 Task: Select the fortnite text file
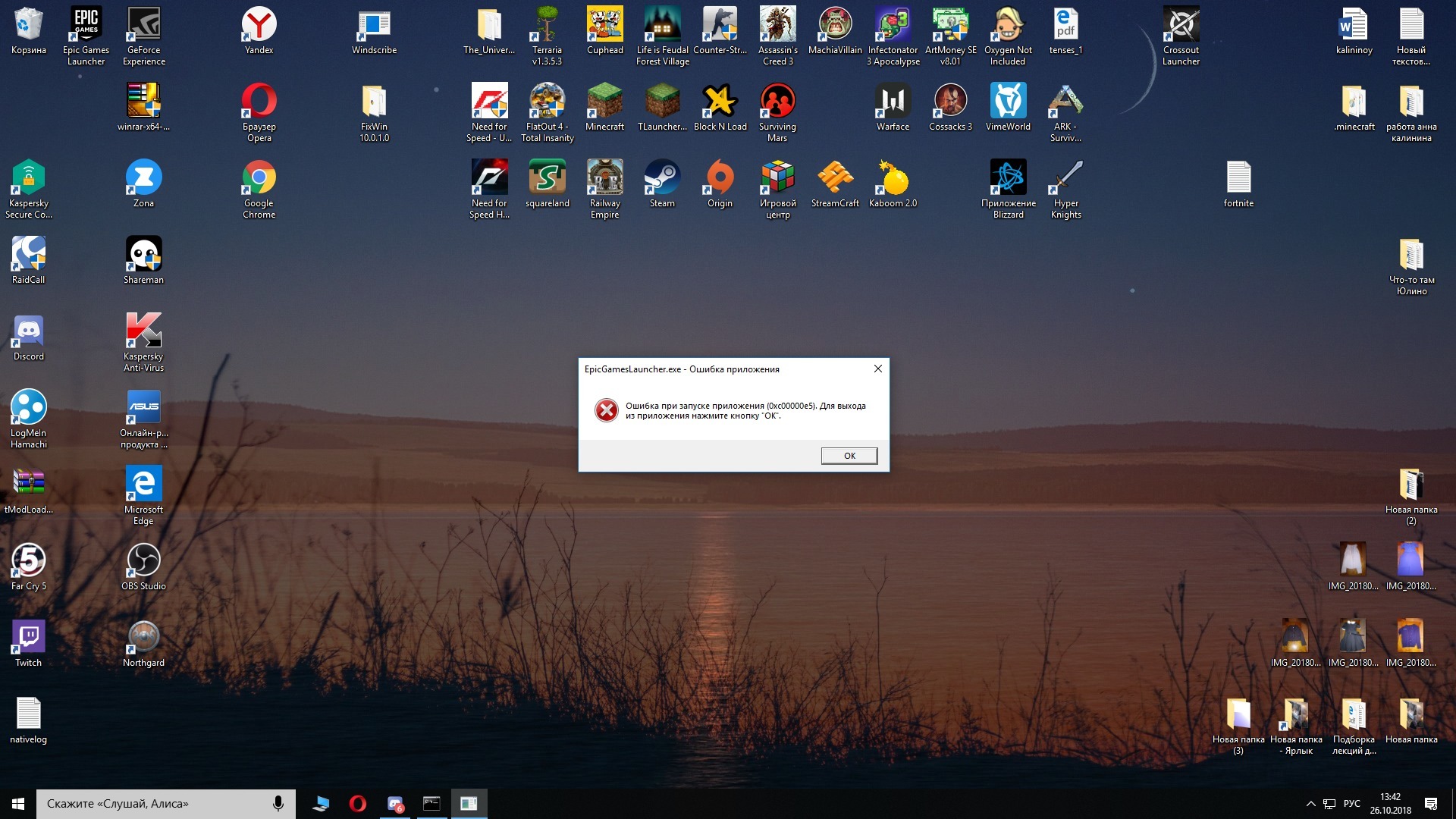1239,184
